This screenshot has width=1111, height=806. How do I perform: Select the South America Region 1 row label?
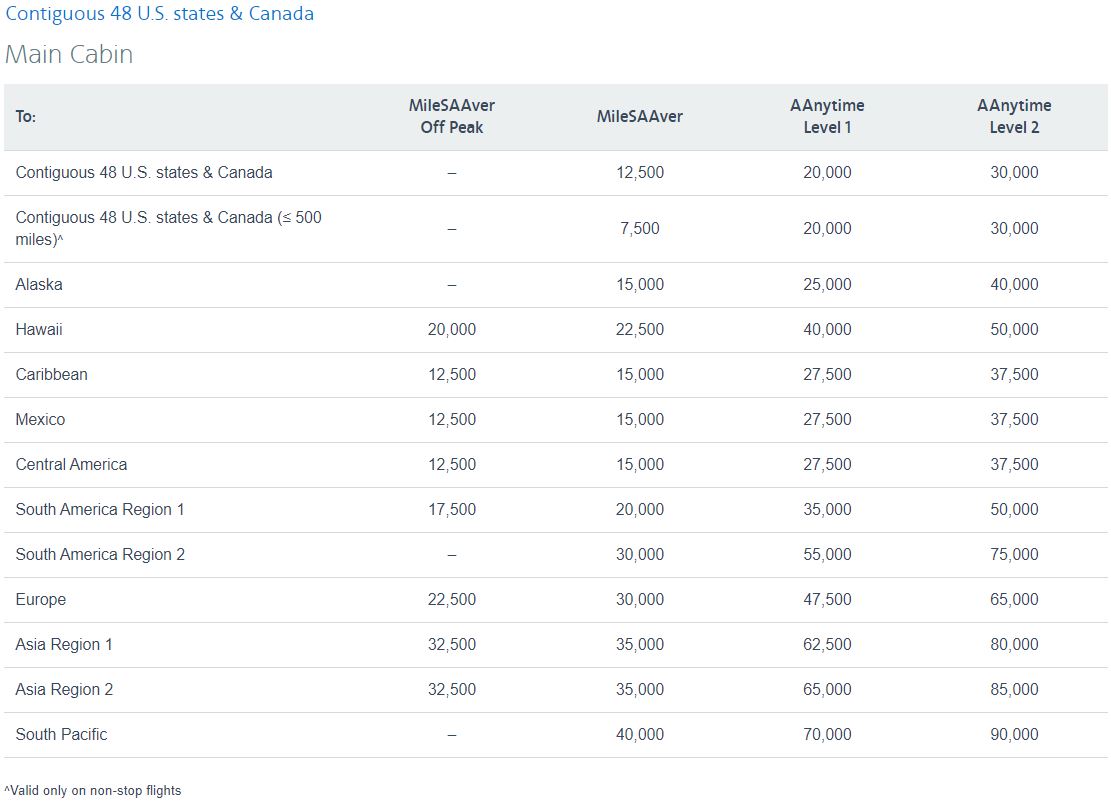100,509
